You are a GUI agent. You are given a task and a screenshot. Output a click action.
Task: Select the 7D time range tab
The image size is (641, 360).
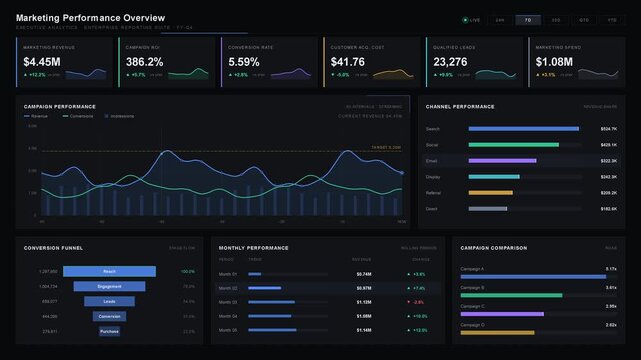528,20
